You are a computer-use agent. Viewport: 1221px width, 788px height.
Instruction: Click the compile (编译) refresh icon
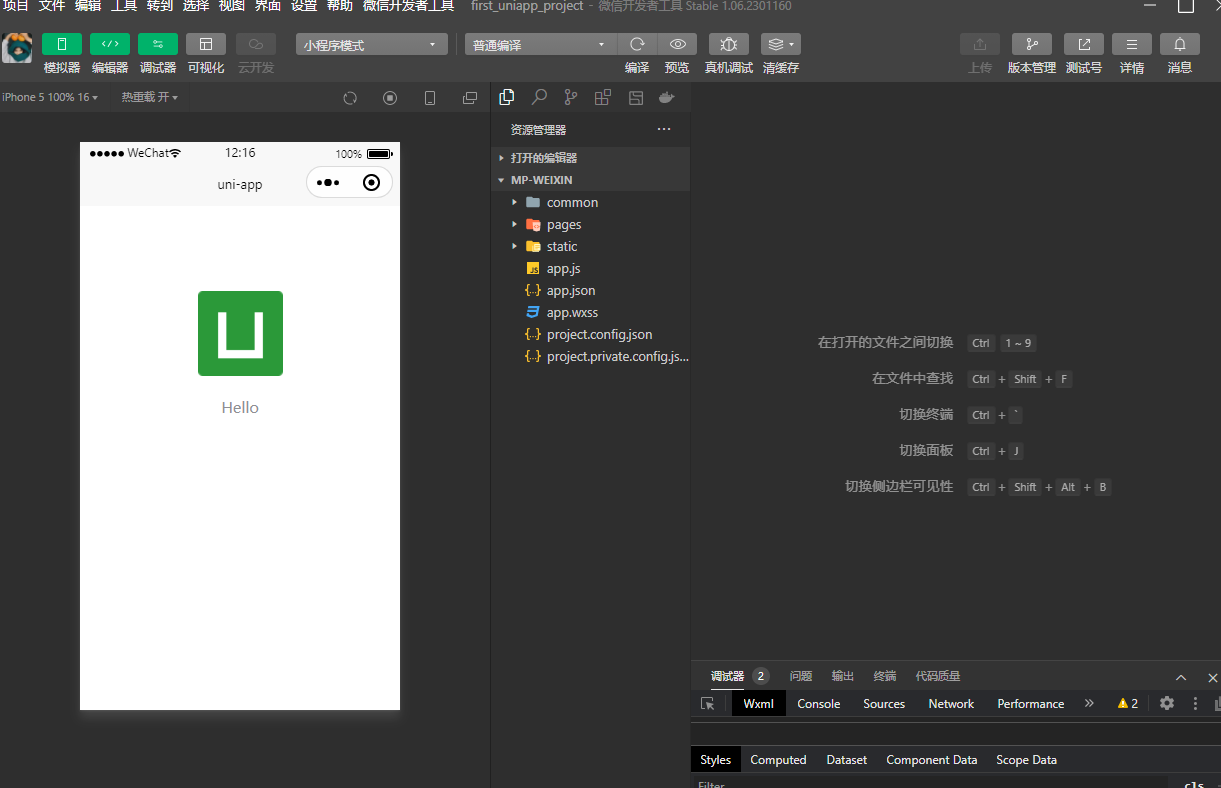click(x=637, y=44)
